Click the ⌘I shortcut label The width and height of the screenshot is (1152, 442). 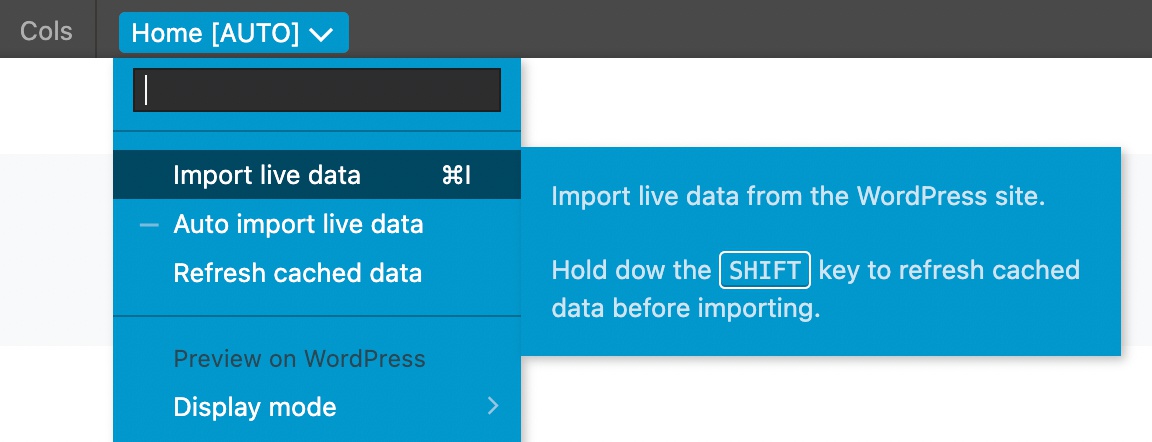(x=456, y=175)
